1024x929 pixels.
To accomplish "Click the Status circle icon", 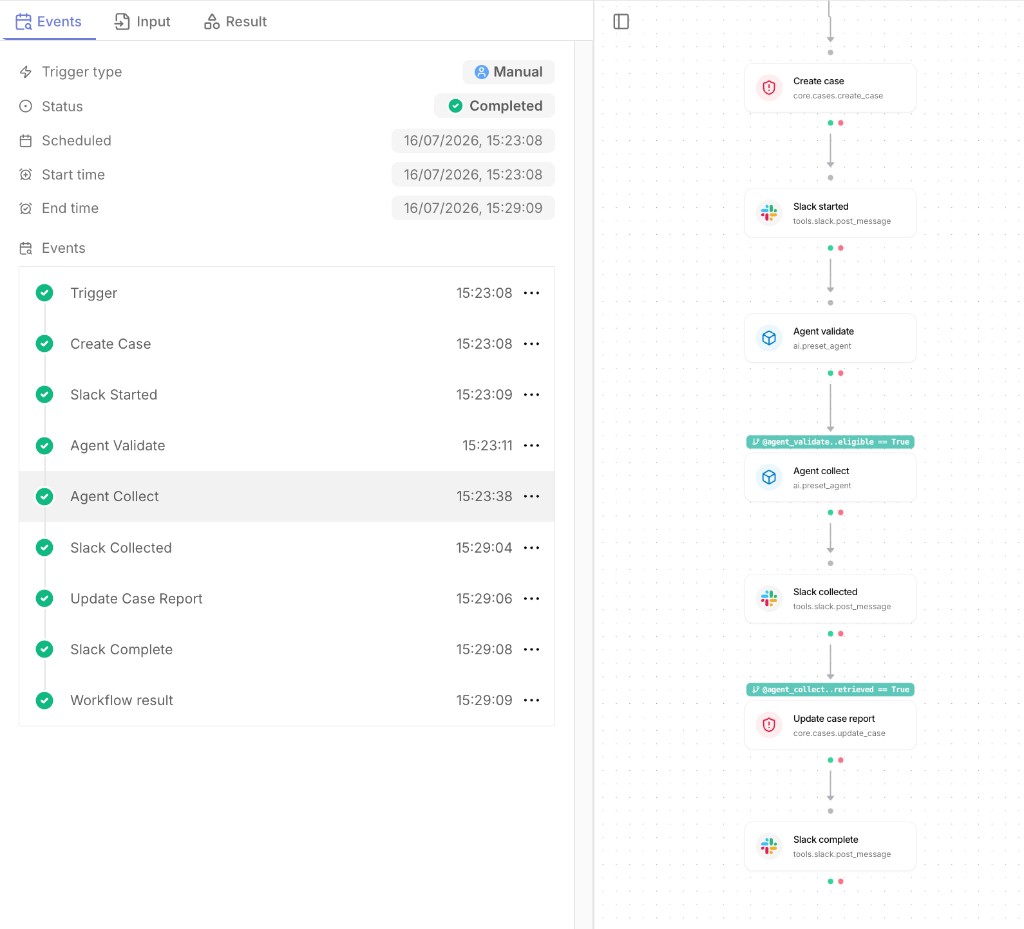I will (x=25, y=106).
